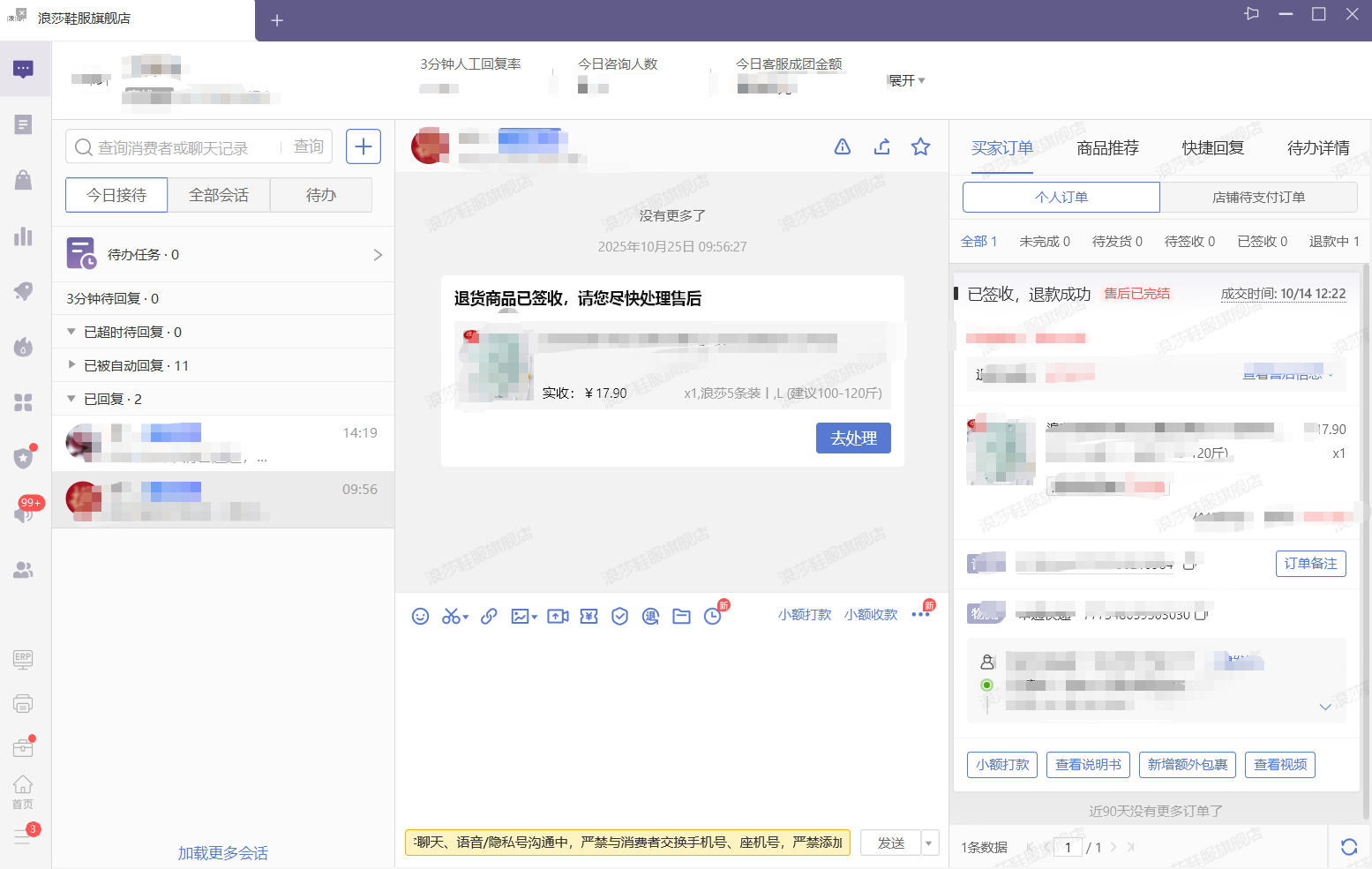The width and height of the screenshot is (1372, 869).
Task: Open the send button dropdown arrow
Action: tap(929, 843)
